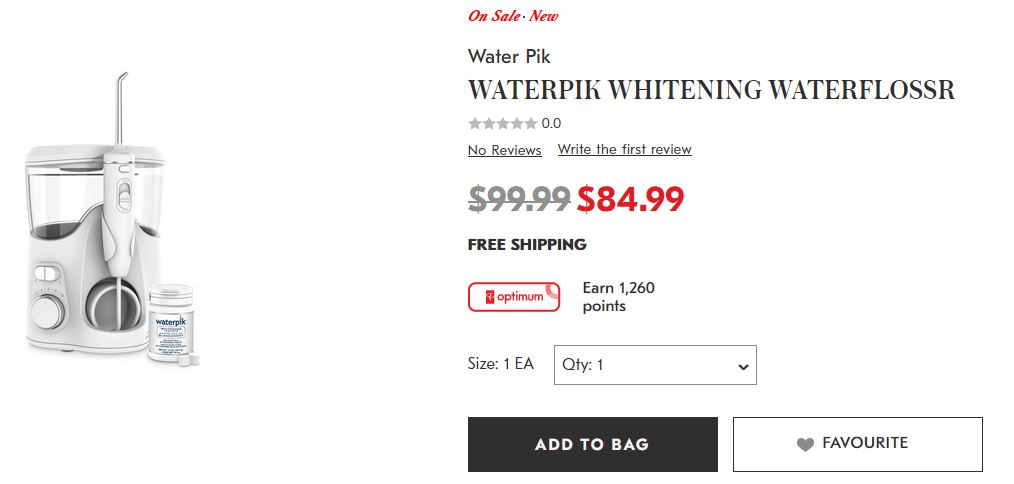The image size is (1014, 484).
Task: Click the crossed-out $99.99 price
Action: (519, 199)
